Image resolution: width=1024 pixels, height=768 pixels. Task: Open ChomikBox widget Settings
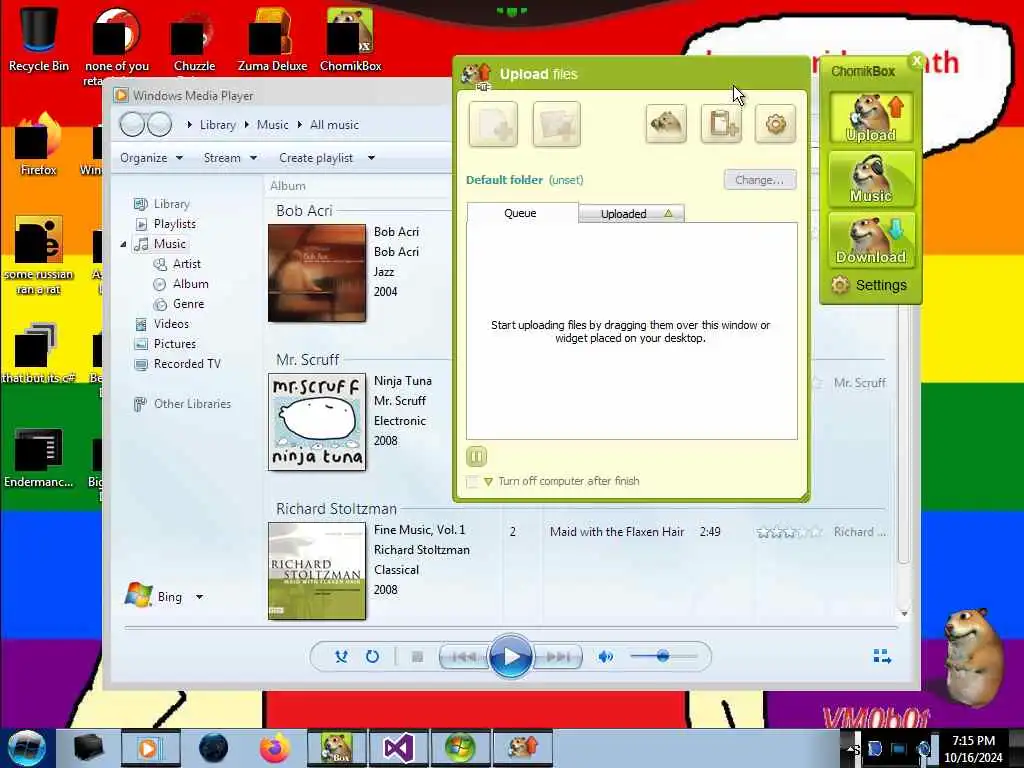pyautogui.click(x=869, y=285)
